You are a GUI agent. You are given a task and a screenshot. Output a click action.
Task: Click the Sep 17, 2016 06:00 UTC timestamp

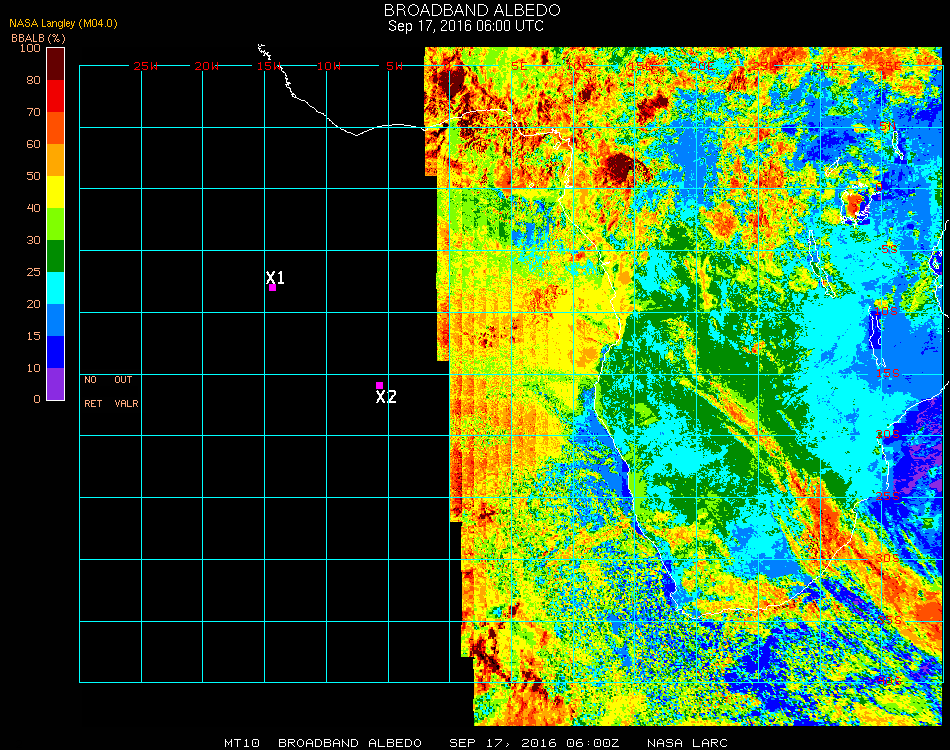coord(466,26)
